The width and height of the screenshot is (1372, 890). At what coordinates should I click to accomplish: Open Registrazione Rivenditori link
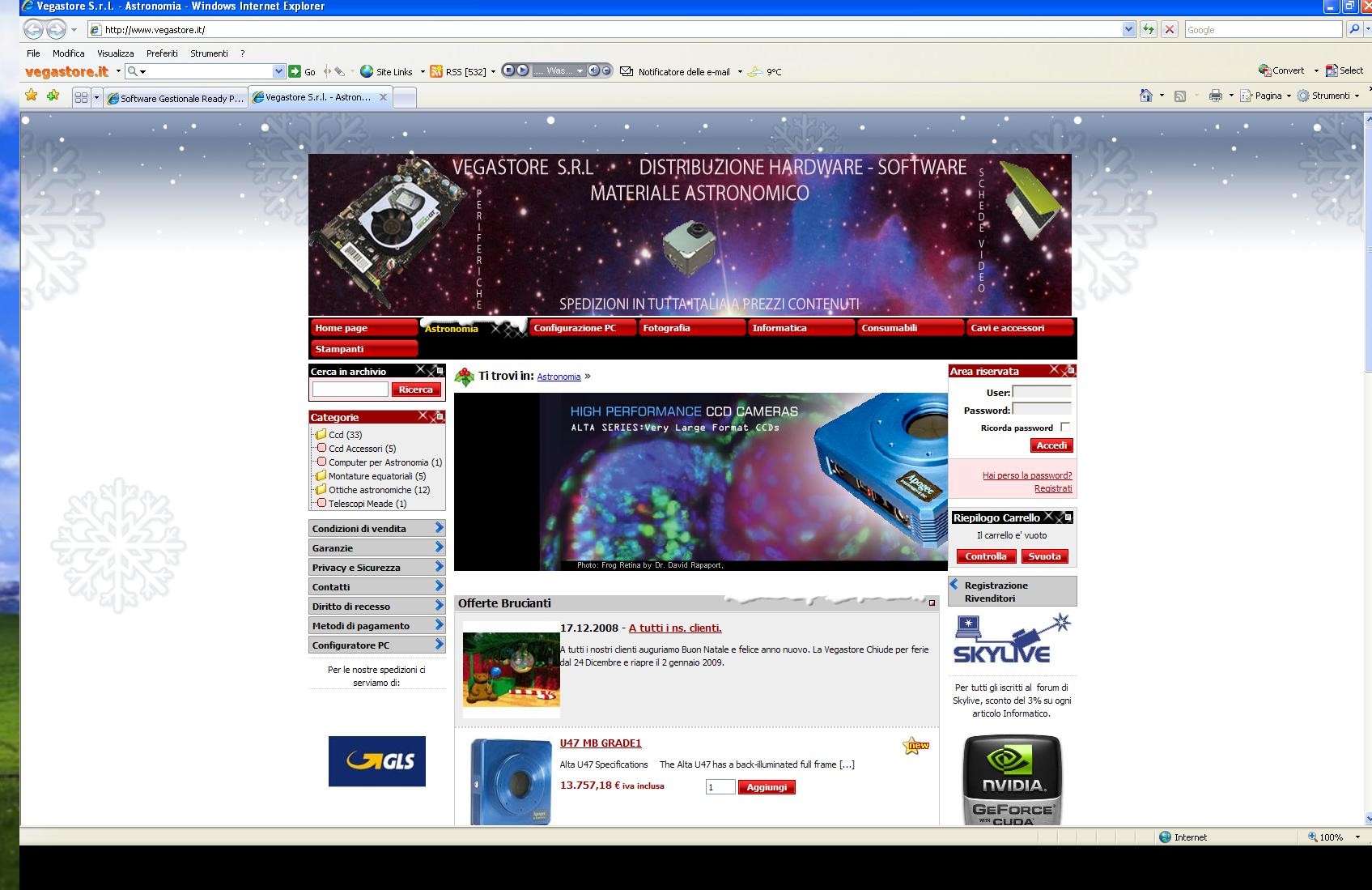click(1013, 591)
